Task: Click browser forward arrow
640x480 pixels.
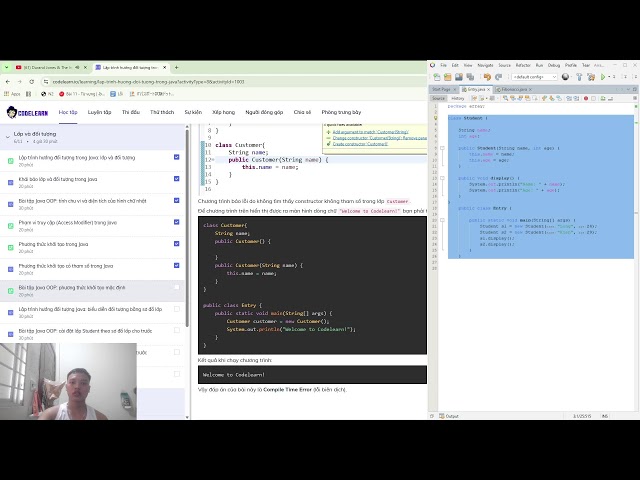Action: pyautogui.click(x=20, y=82)
